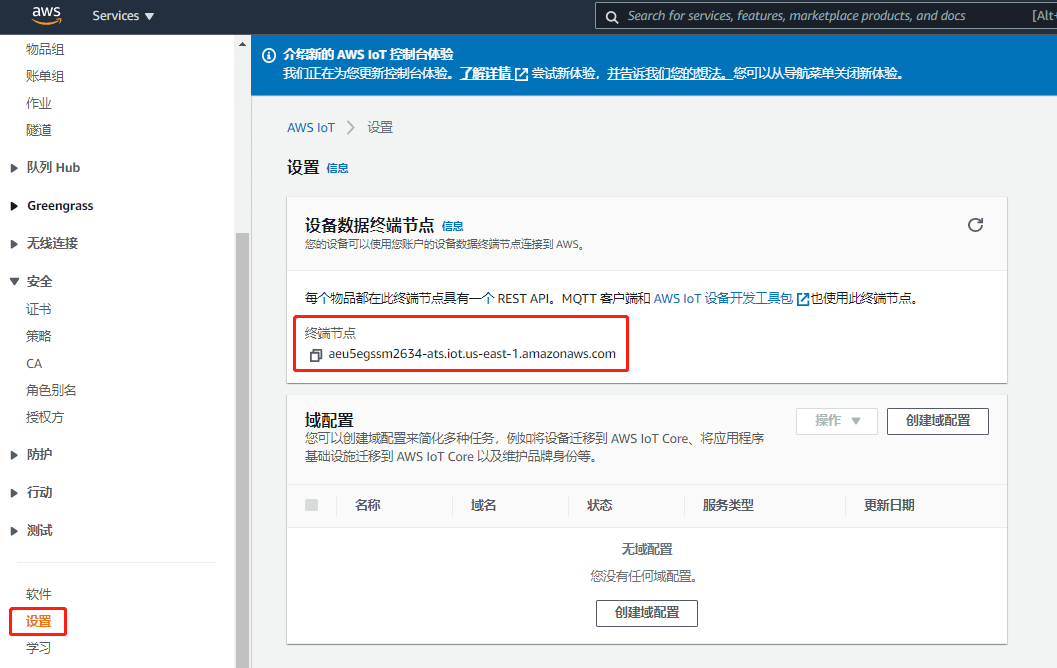Open CA under 安全
1057x668 pixels.
point(34,363)
